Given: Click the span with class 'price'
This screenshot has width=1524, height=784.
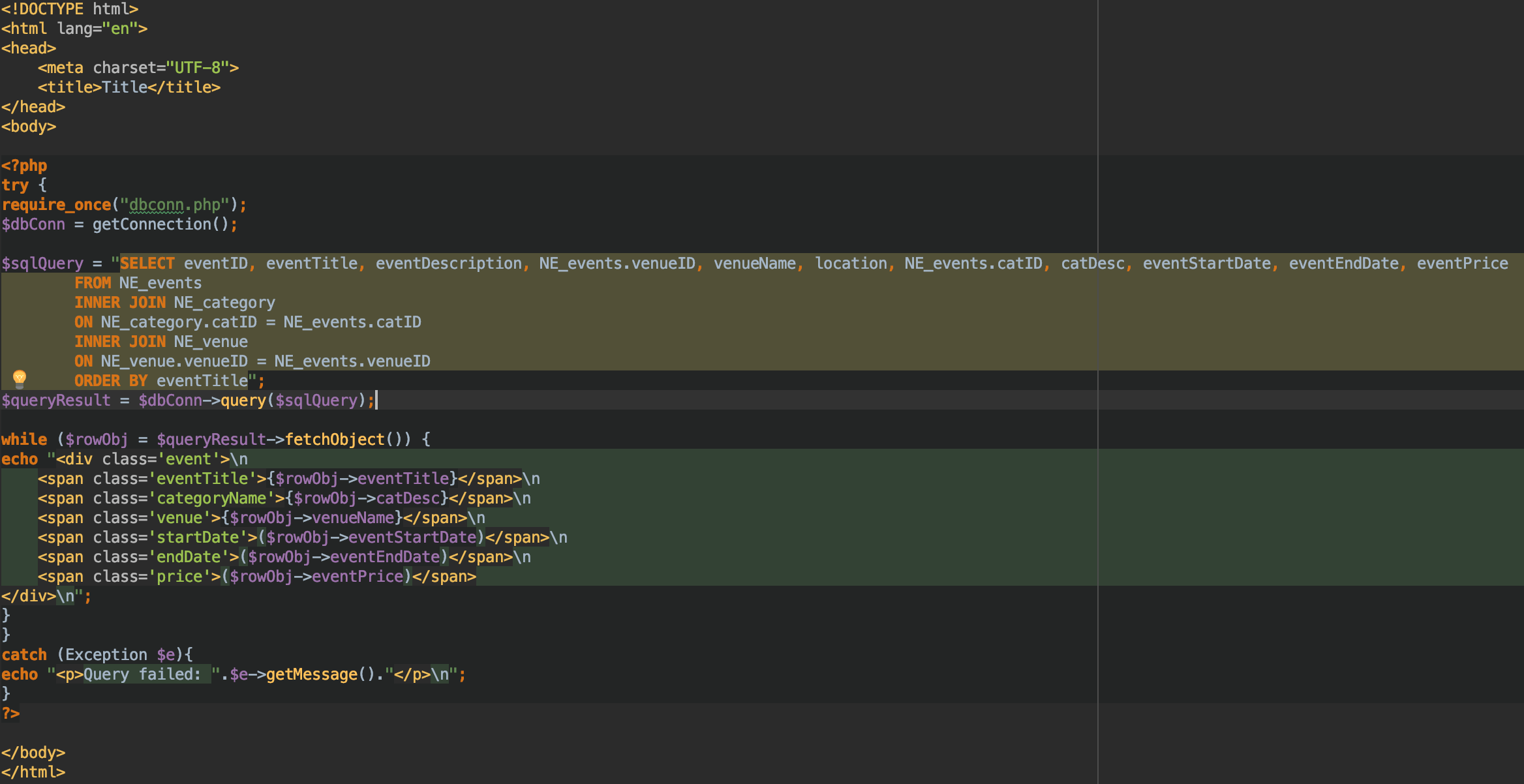Looking at the screenshot, I should click(x=257, y=577).
